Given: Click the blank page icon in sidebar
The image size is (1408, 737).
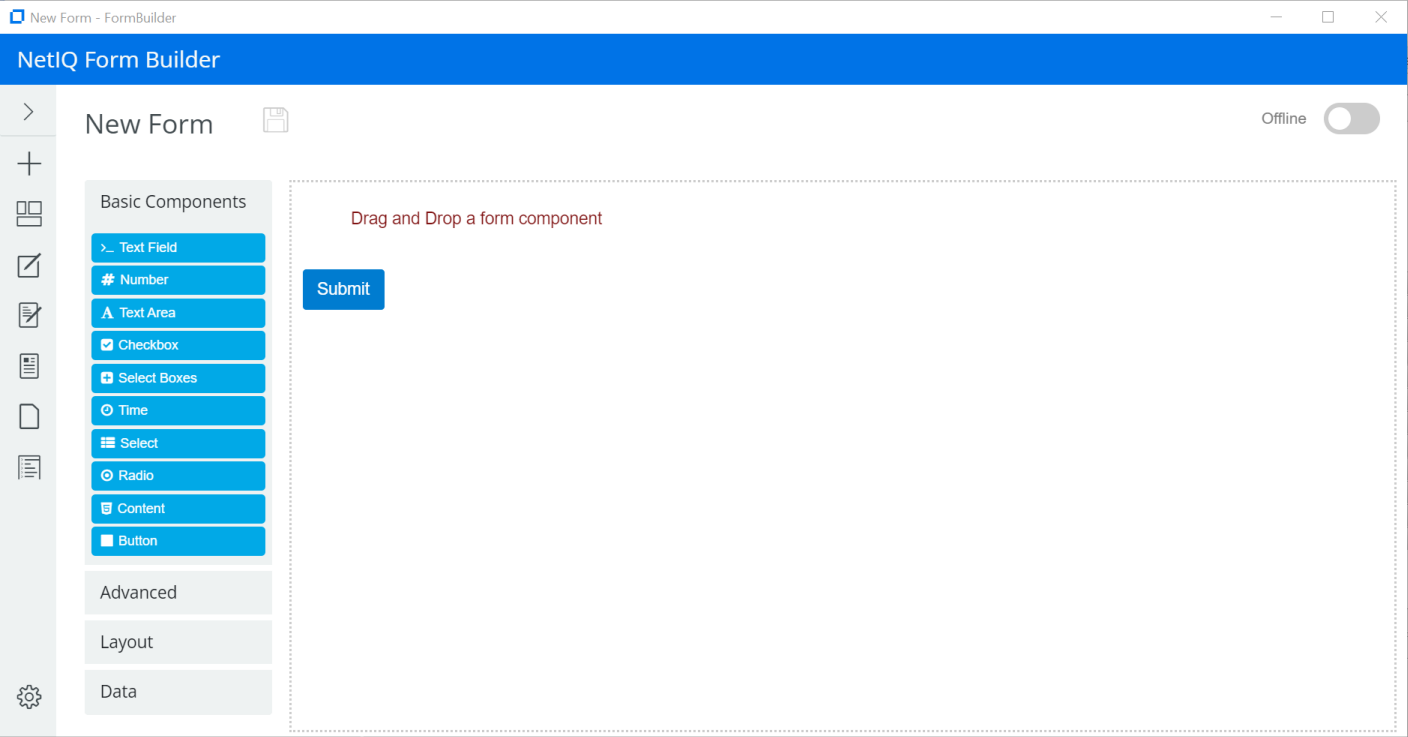Looking at the screenshot, I should (29, 416).
